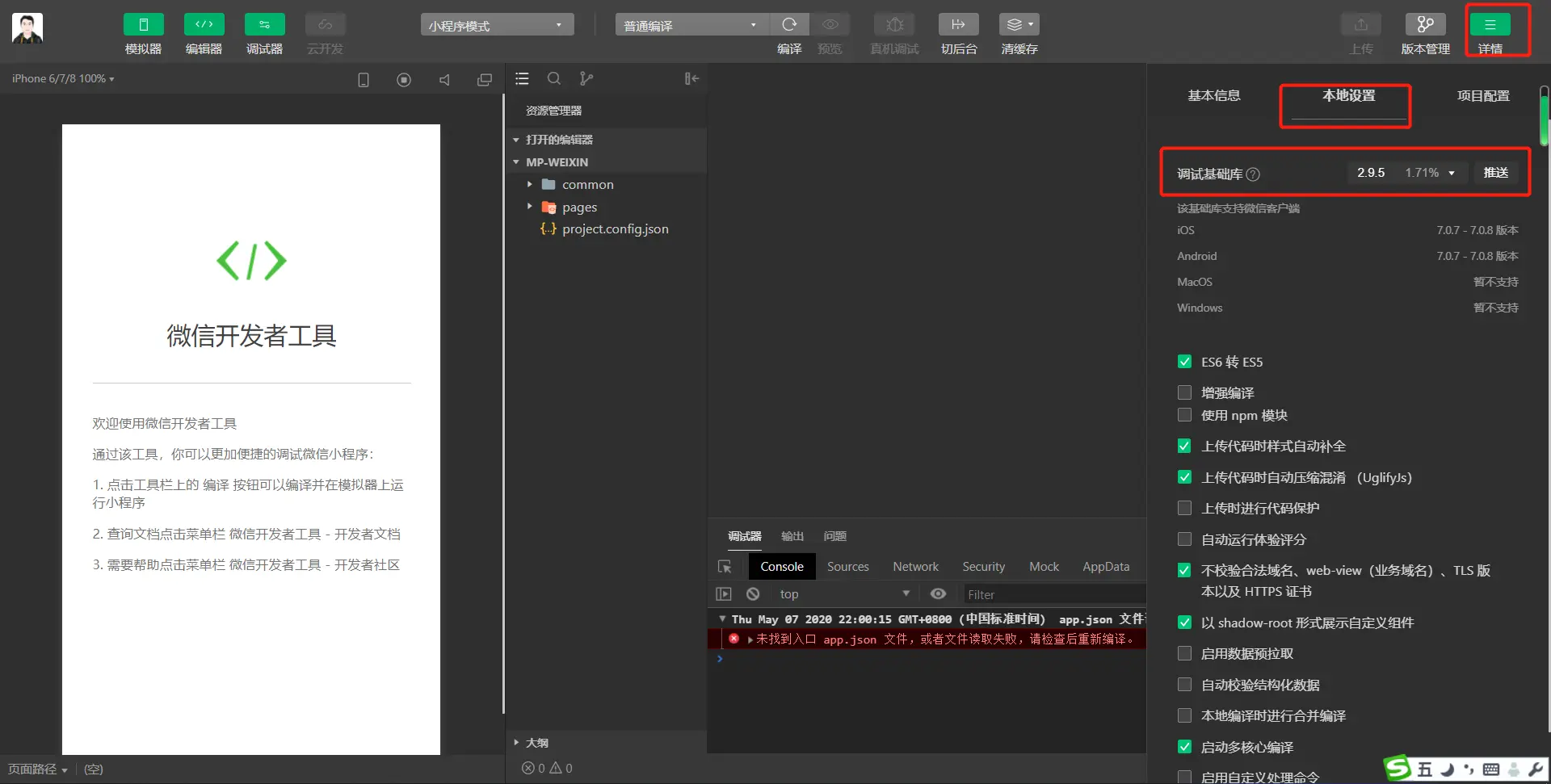The image size is (1551, 784).
Task: Open the 2.9.5 debug base library dropdown
Action: pyautogui.click(x=1406, y=173)
